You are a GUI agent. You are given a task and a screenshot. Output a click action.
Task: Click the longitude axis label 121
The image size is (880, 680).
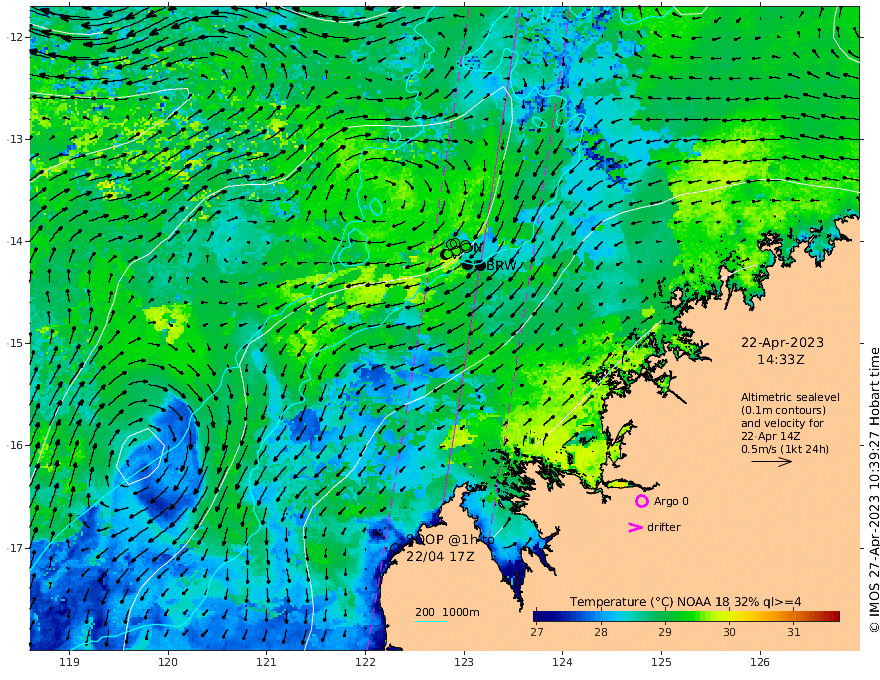[x=267, y=663]
